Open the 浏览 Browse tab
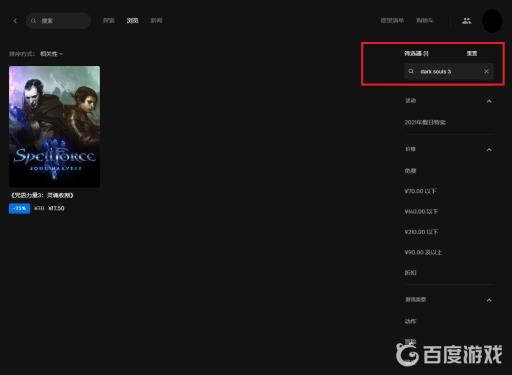Image resolution: width=512 pixels, height=375 pixels. 132,21
